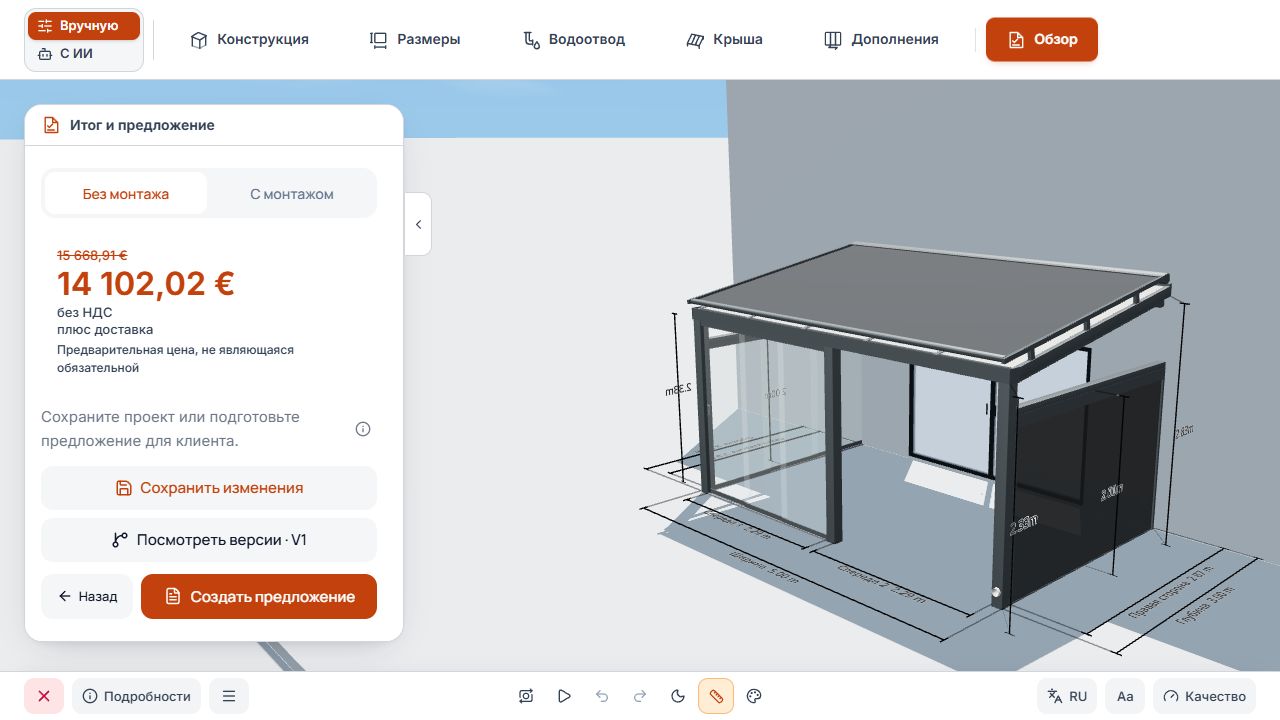Screen dimensions: 1280x720
Task: Click Создать предложение button
Action: click(x=259, y=596)
